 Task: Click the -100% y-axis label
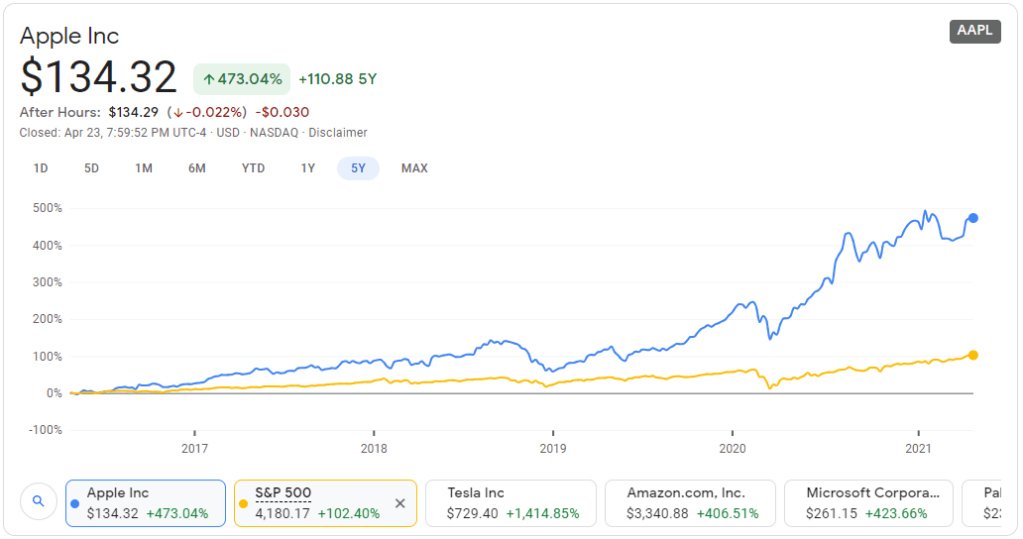[45, 430]
